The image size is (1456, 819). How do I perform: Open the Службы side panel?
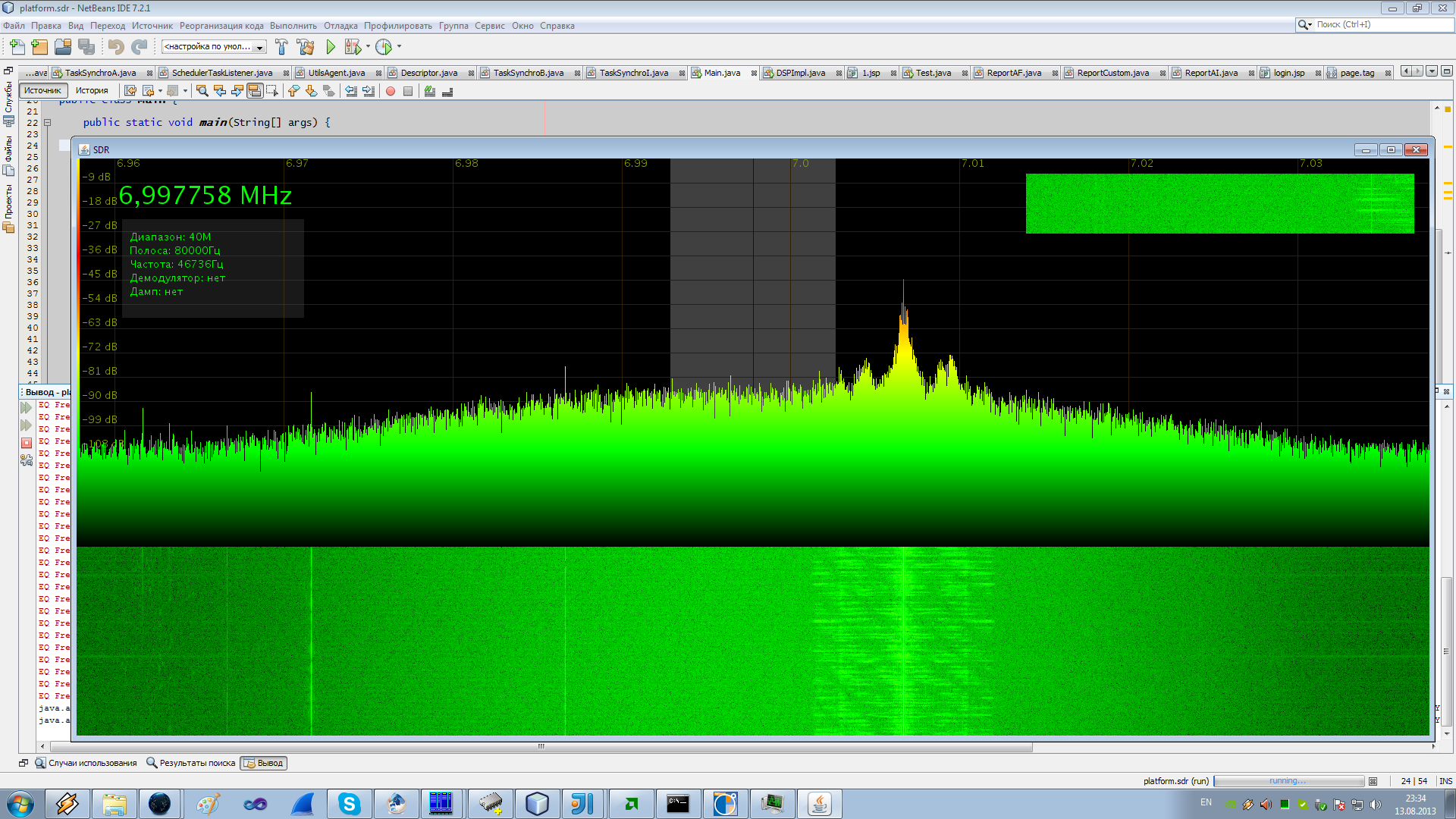(9, 102)
